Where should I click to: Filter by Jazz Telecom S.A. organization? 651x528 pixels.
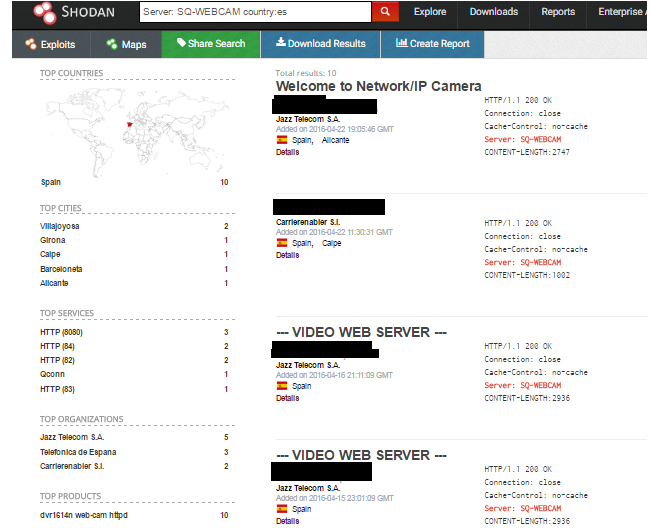(72, 438)
